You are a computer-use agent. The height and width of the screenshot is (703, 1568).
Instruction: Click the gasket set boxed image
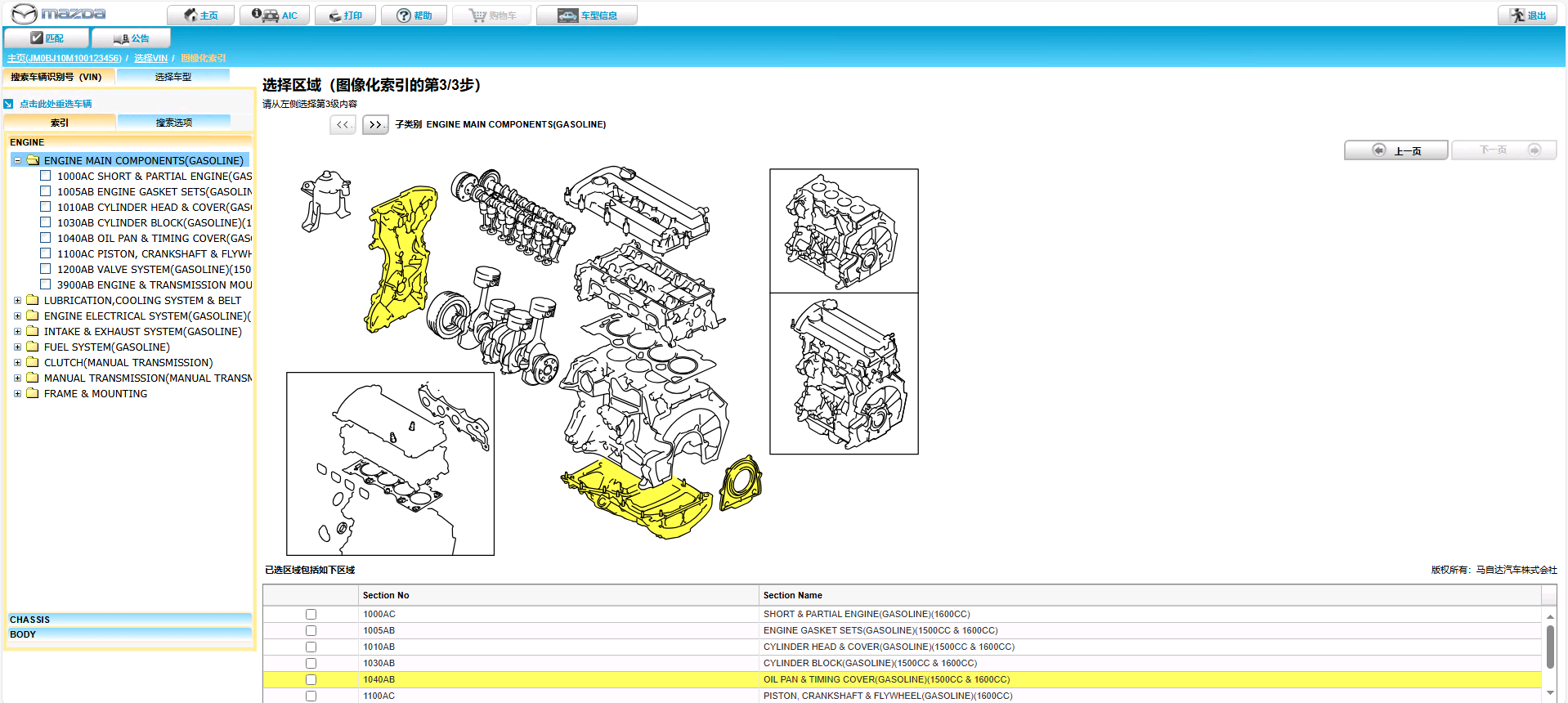[390, 463]
